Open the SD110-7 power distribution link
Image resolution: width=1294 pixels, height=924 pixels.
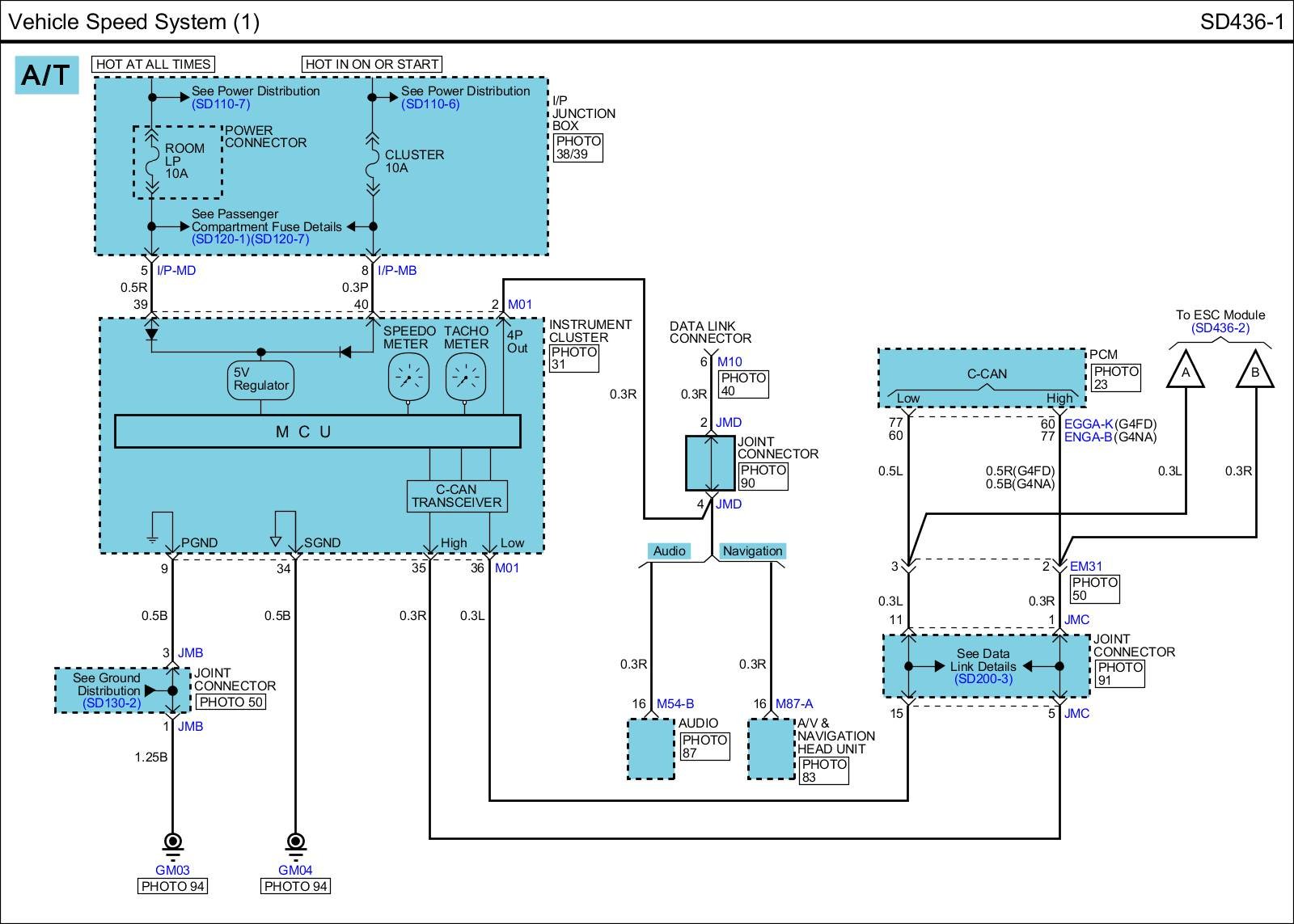(x=221, y=104)
